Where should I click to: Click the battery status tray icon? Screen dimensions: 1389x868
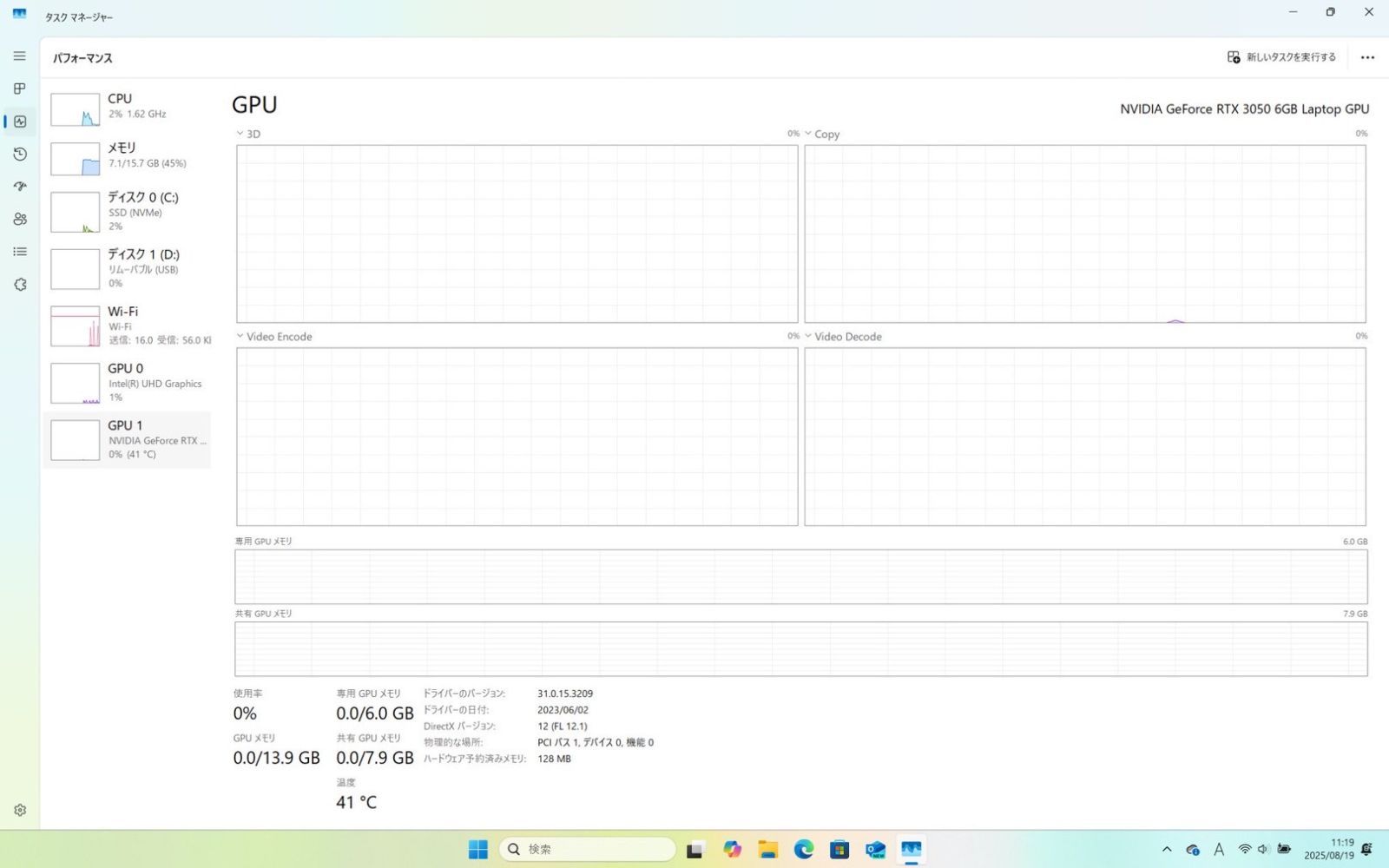click(1284, 849)
